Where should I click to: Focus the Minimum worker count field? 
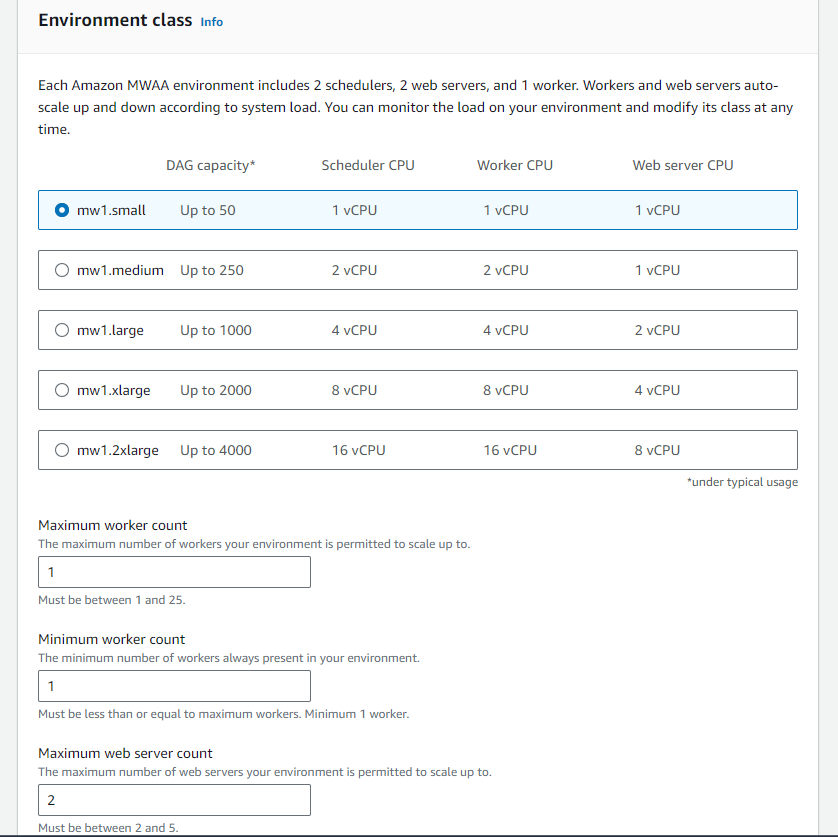point(174,686)
